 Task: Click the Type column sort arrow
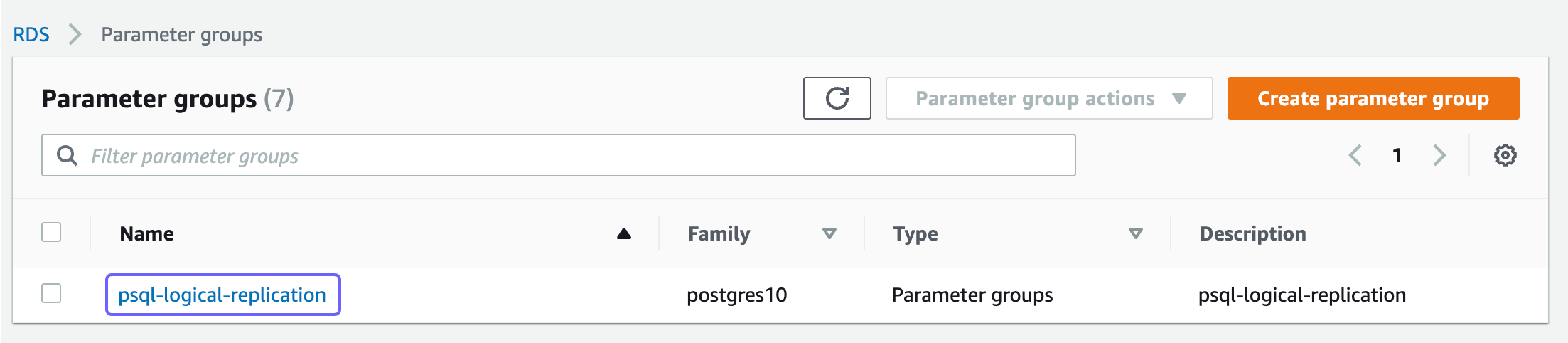pyautogui.click(x=1135, y=233)
